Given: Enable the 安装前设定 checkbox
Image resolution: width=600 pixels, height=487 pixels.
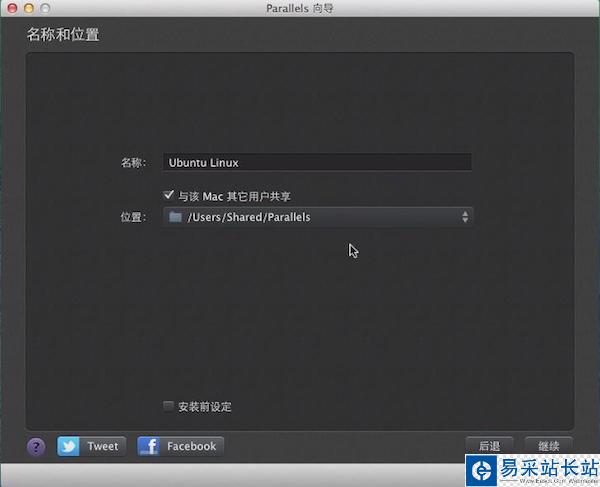Looking at the screenshot, I should coord(168,406).
